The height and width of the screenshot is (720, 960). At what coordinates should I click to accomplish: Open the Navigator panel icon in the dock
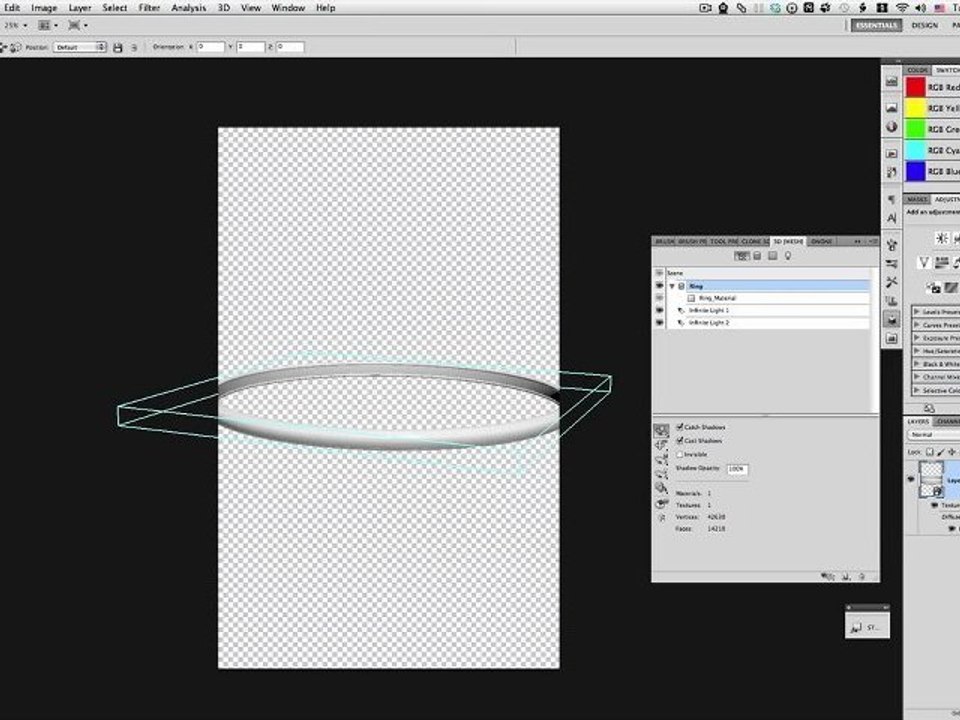[x=891, y=108]
